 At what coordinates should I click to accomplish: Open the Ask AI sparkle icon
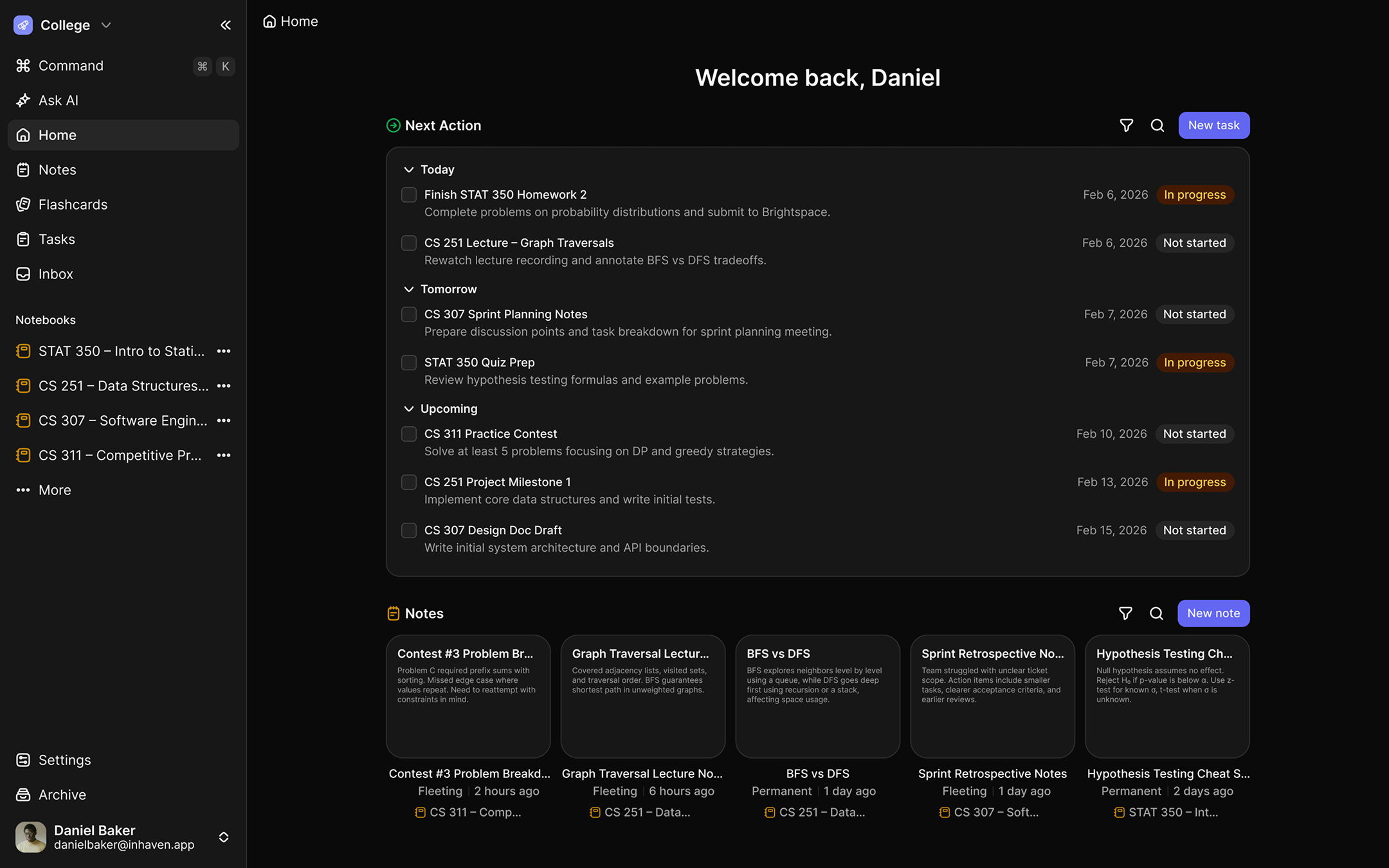(x=23, y=100)
